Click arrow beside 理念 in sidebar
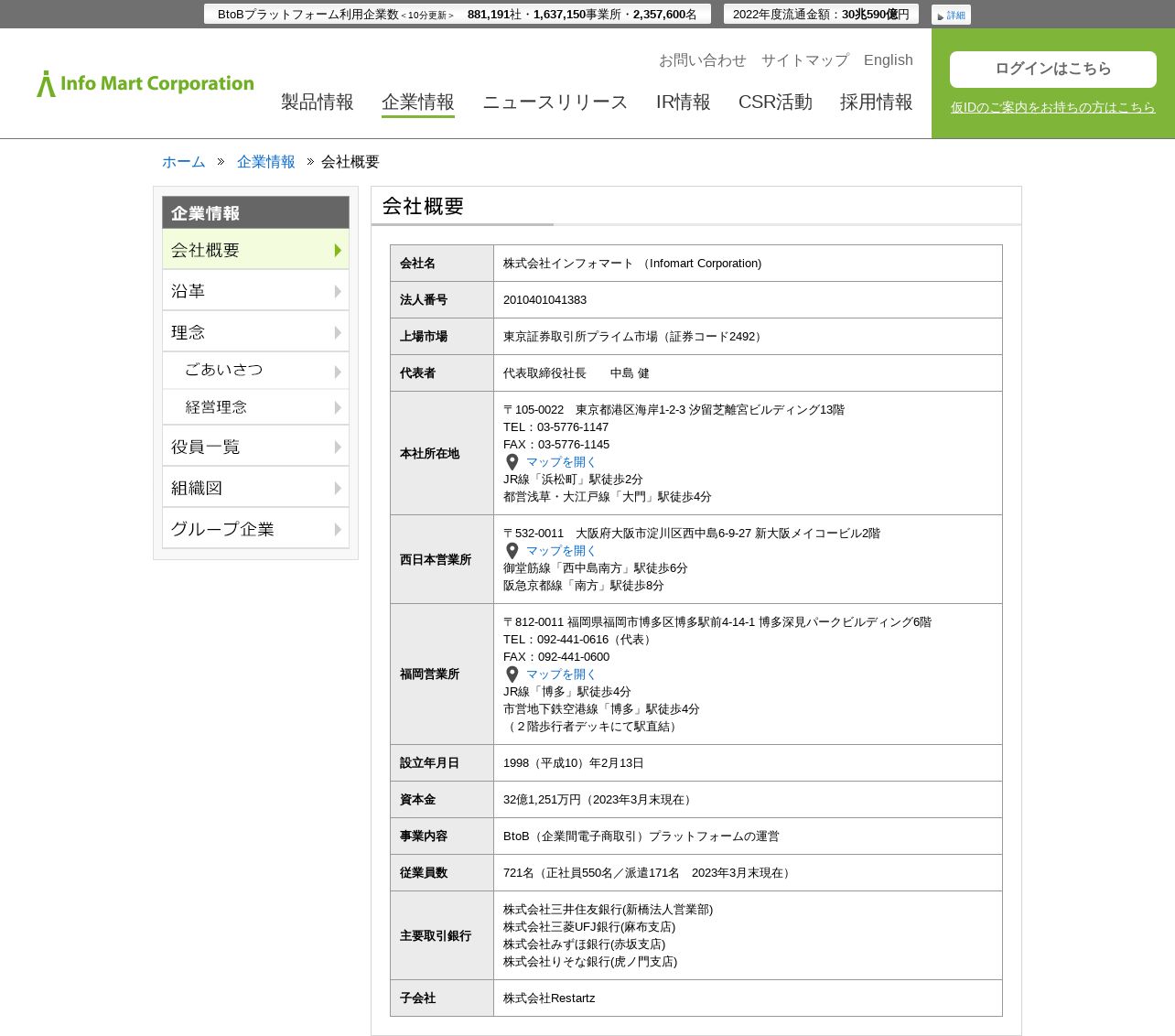Screen dimensions: 1175x1036 (338, 332)
